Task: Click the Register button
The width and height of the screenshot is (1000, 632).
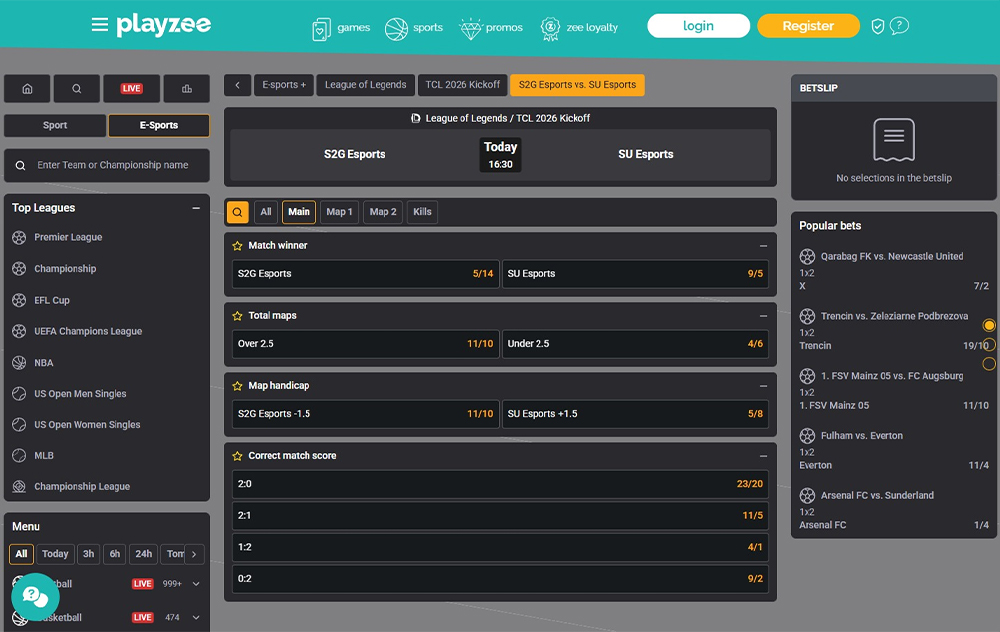Action: pos(808,26)
